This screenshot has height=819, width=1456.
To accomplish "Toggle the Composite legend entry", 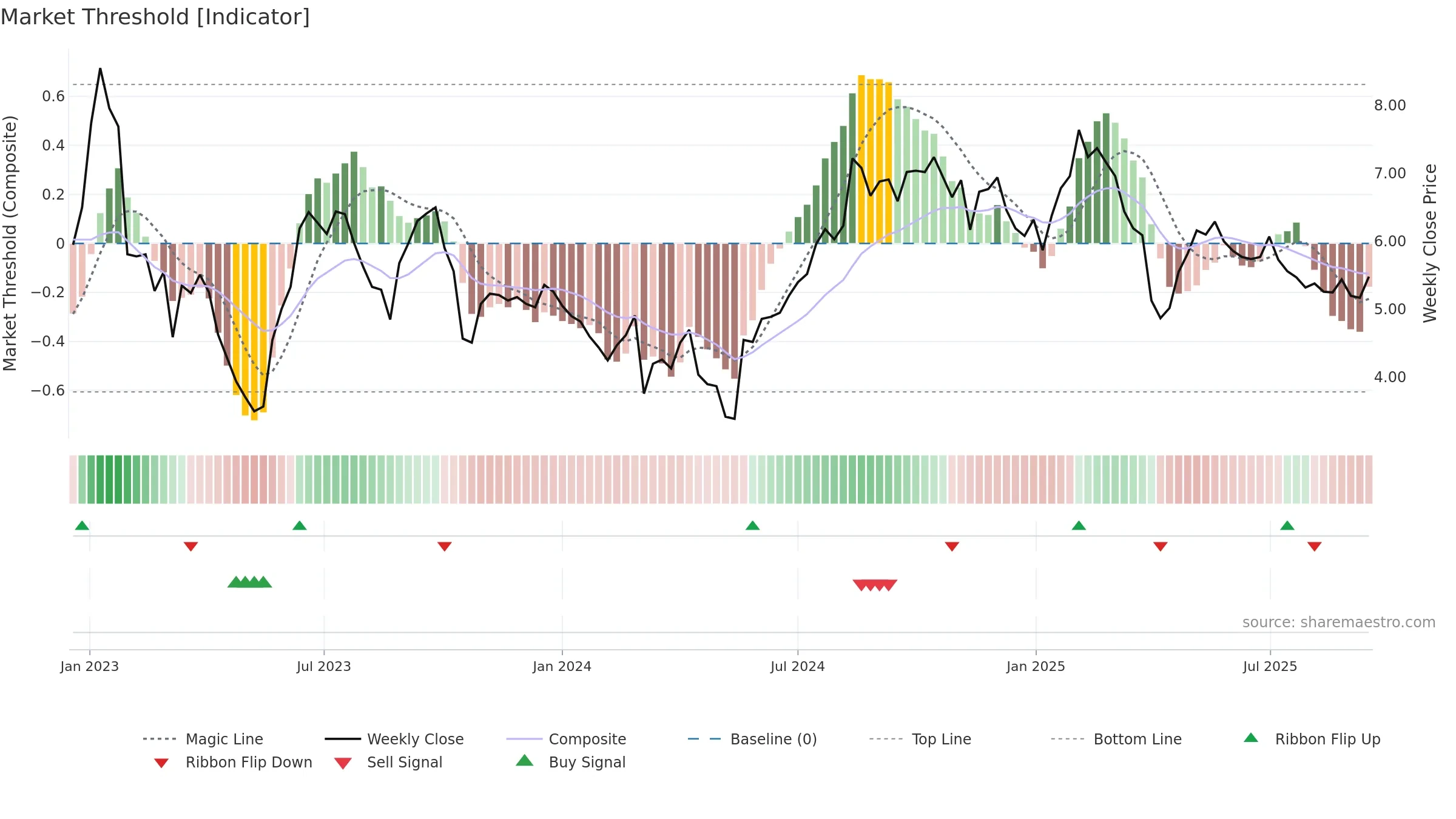I will [x=566, y=739].
